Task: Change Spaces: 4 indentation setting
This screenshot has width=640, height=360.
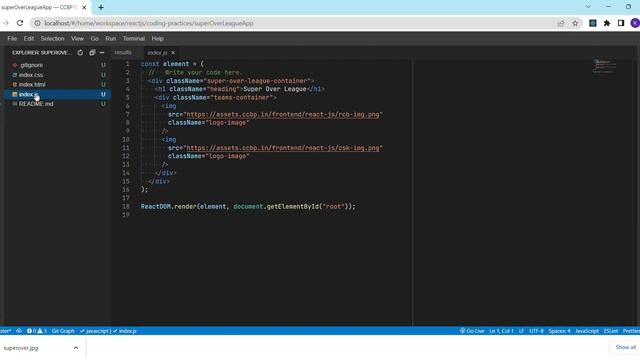Action: pyautogui.click(x=559, y=331)
